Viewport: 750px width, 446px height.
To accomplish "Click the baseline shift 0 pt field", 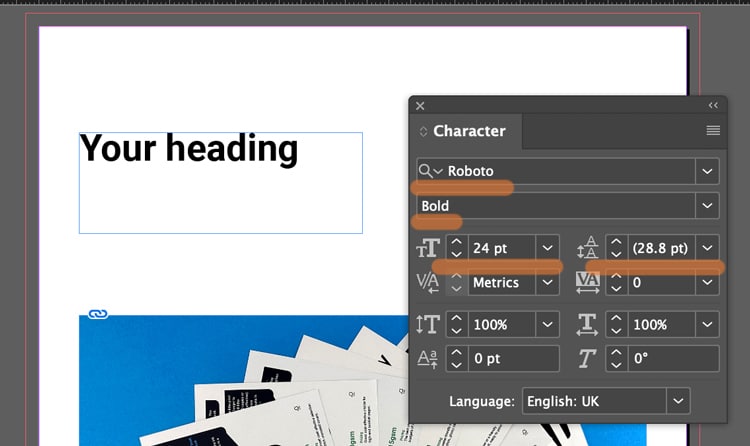I will point(513,358).
